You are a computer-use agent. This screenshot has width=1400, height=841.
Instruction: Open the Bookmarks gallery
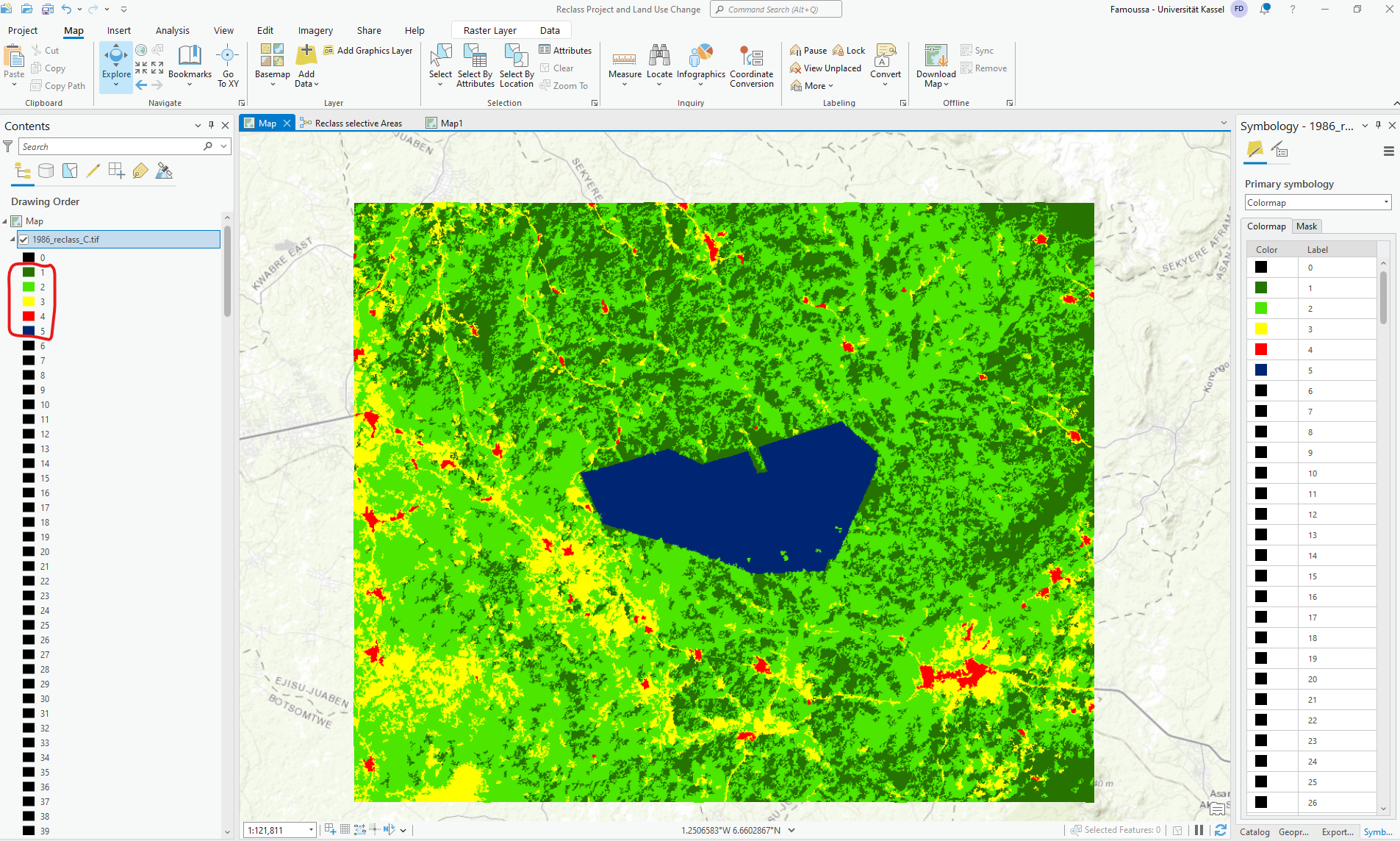pyautogui.click(x=190, y=65)
